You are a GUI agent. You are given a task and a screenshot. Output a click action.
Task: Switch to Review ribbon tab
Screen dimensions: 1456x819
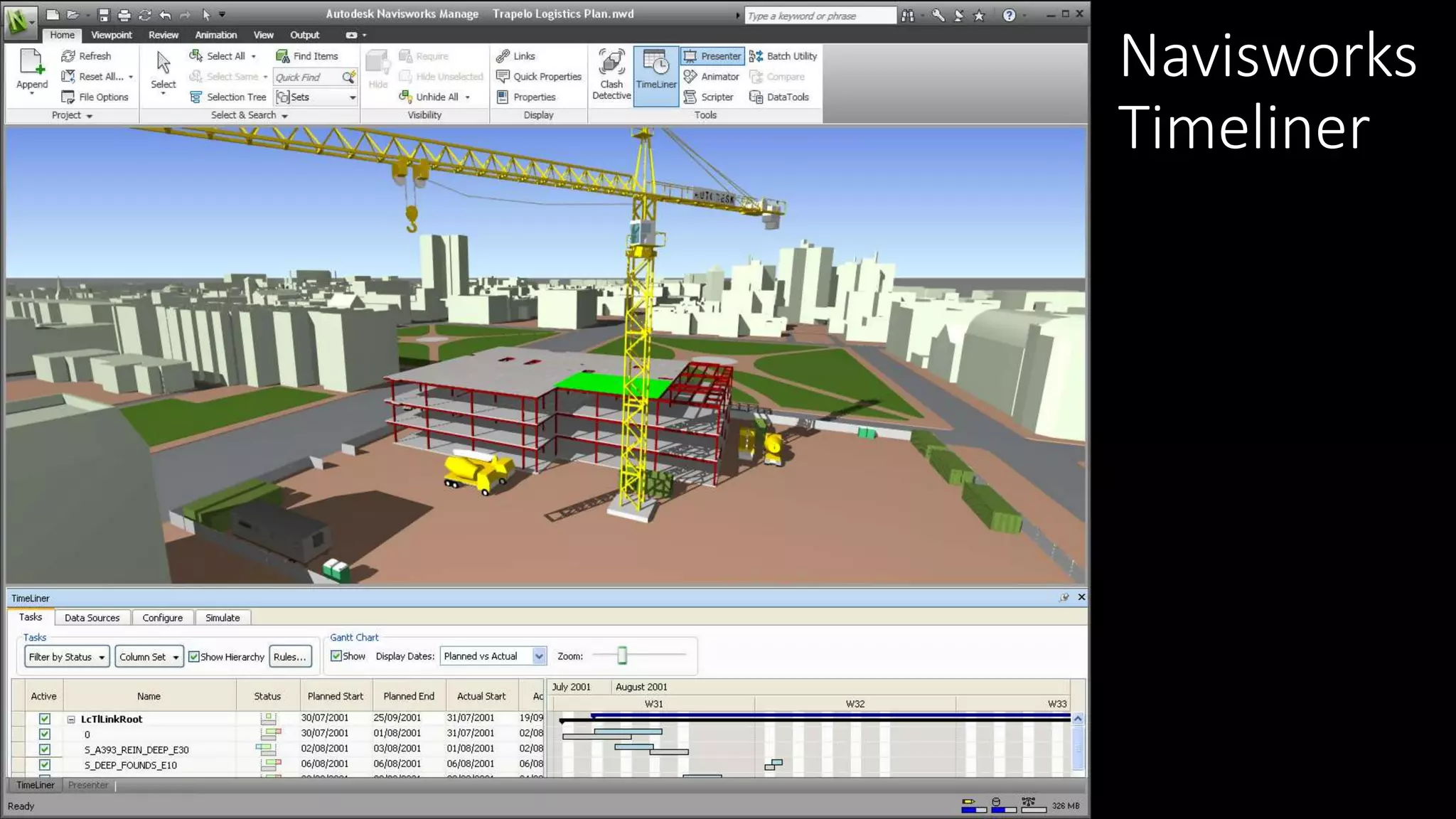(x=164, y=35)
